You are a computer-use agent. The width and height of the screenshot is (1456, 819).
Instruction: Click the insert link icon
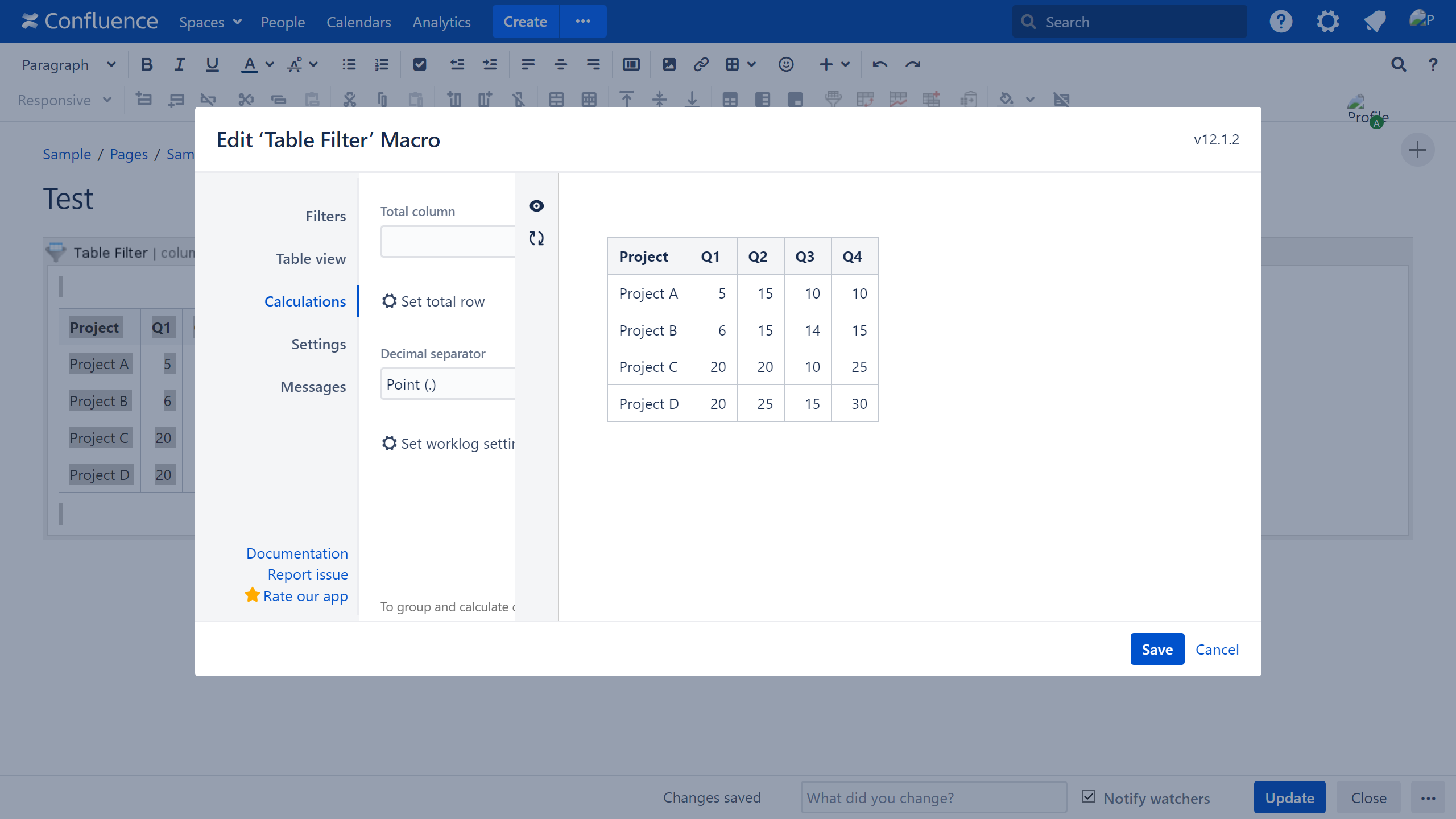[701, 64]
